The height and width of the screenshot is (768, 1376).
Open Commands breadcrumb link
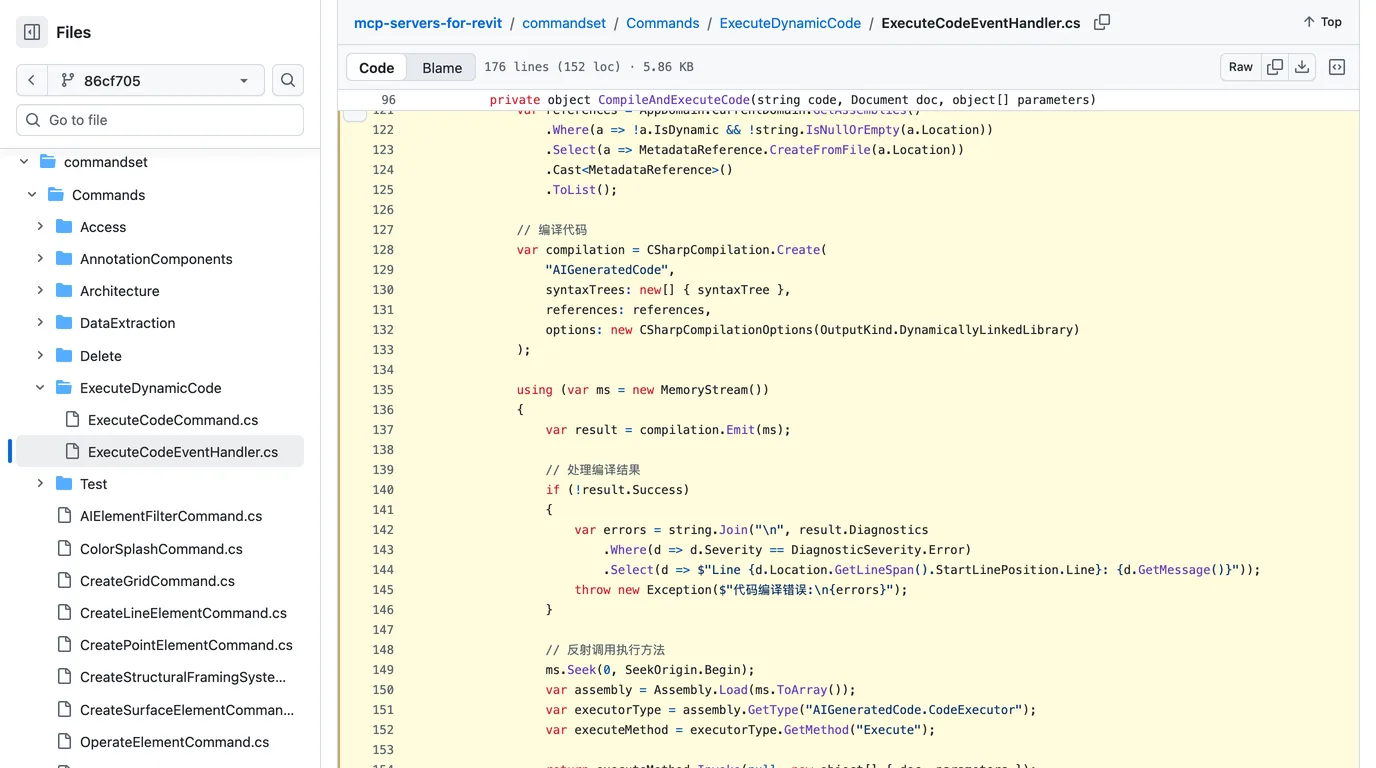[x=663, y=23]
